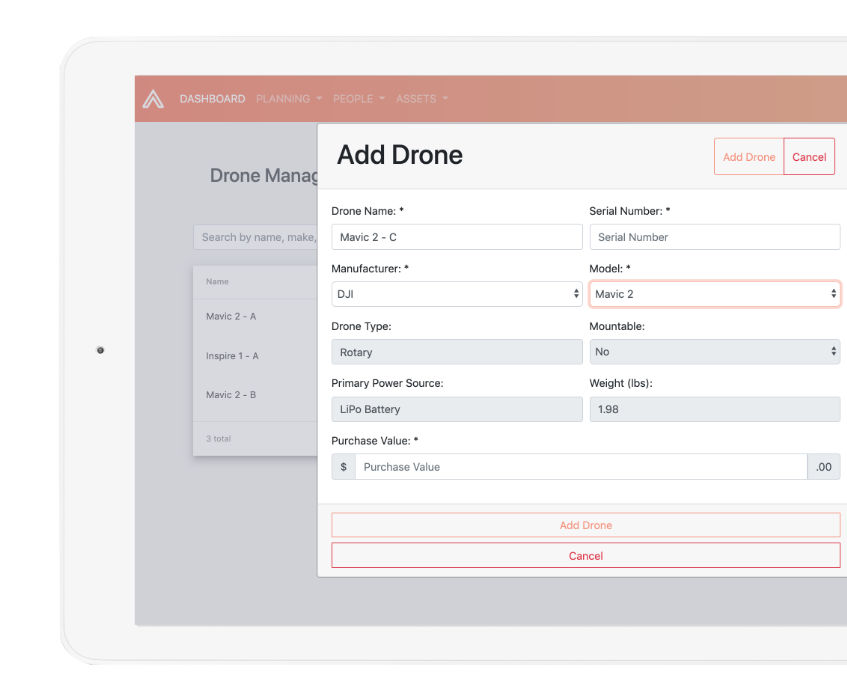
Task: Focus the drone search box behind the dialog
Action: [256, 237]
